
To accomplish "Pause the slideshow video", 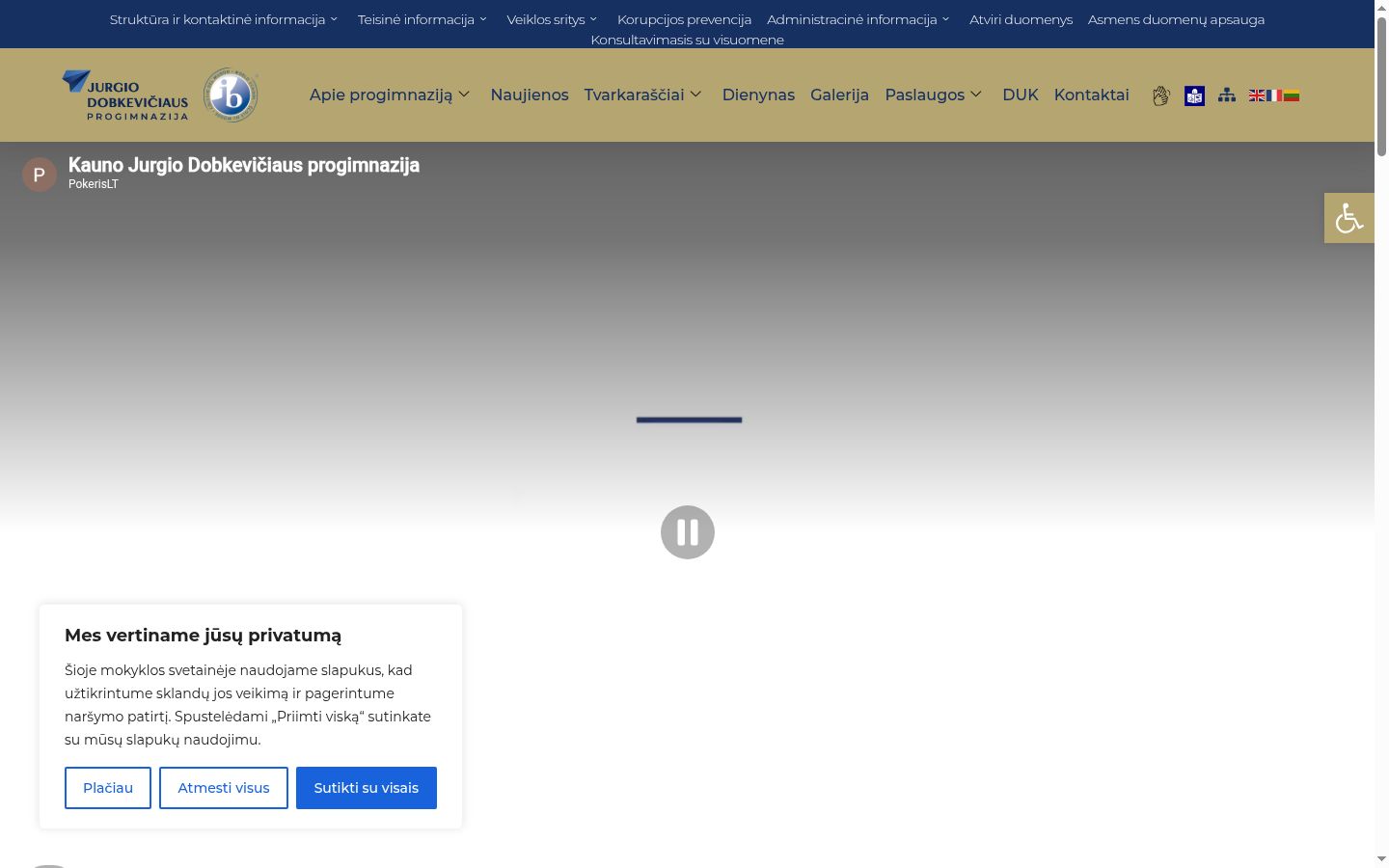I will pyautogui.click(x=688, y=532).
